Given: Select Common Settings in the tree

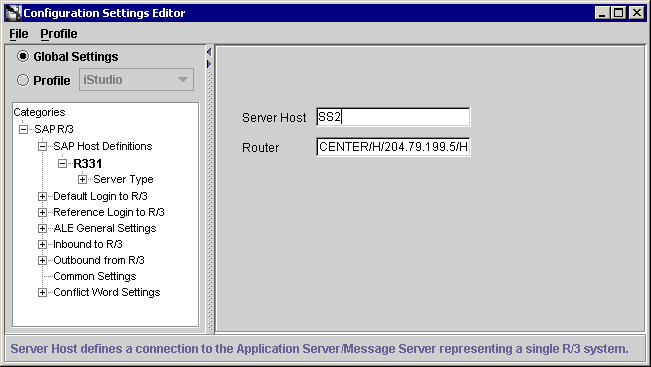Looking at the screenshot, I should (95, 276).
